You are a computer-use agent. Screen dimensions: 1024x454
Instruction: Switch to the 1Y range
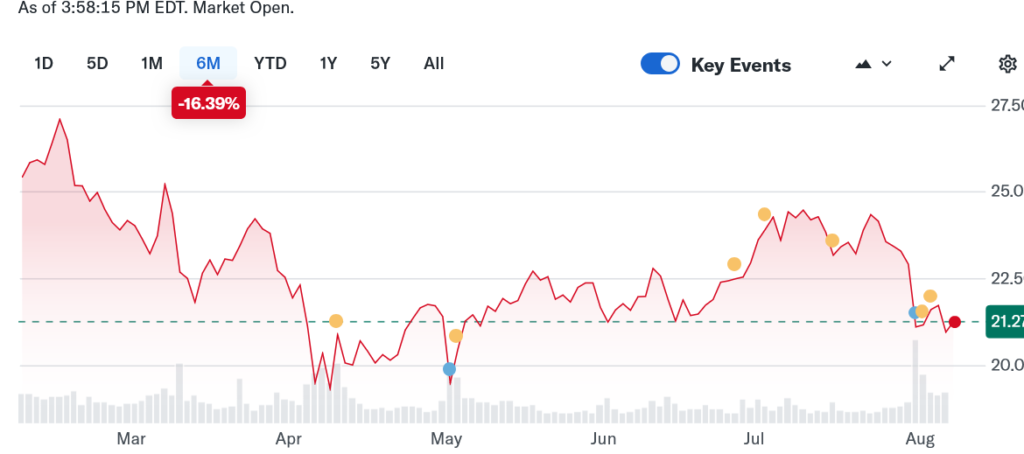(x=328, y=64)
